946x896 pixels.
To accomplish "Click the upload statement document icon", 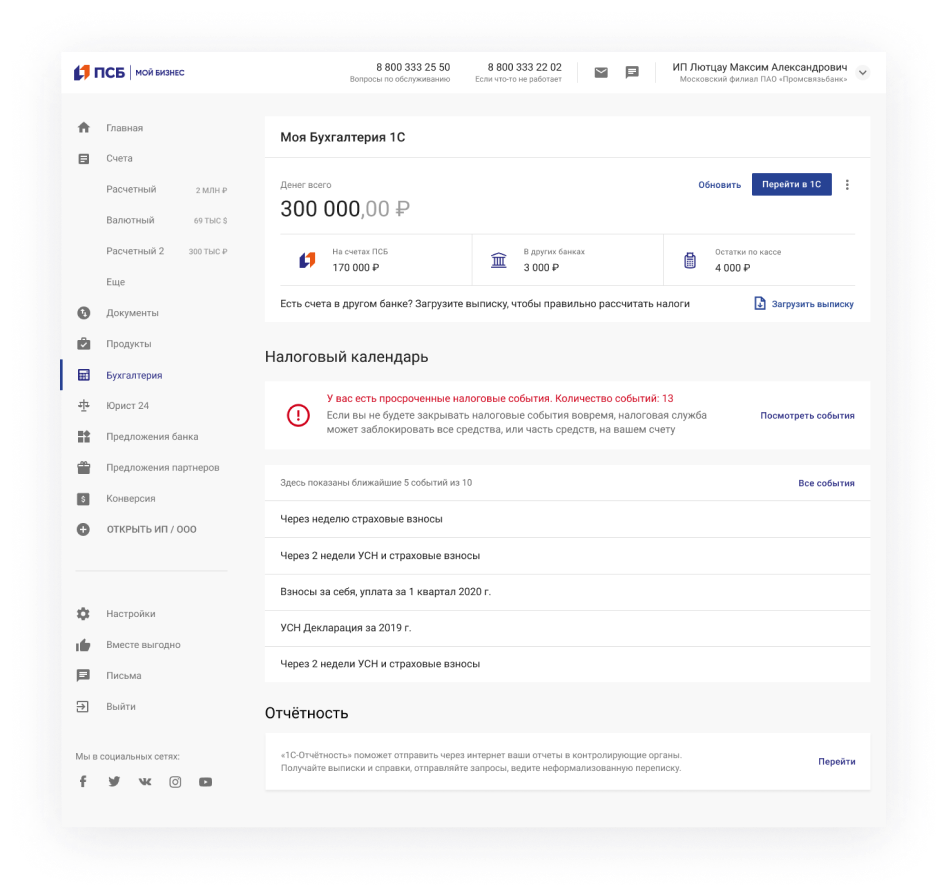I will point(760,303).
